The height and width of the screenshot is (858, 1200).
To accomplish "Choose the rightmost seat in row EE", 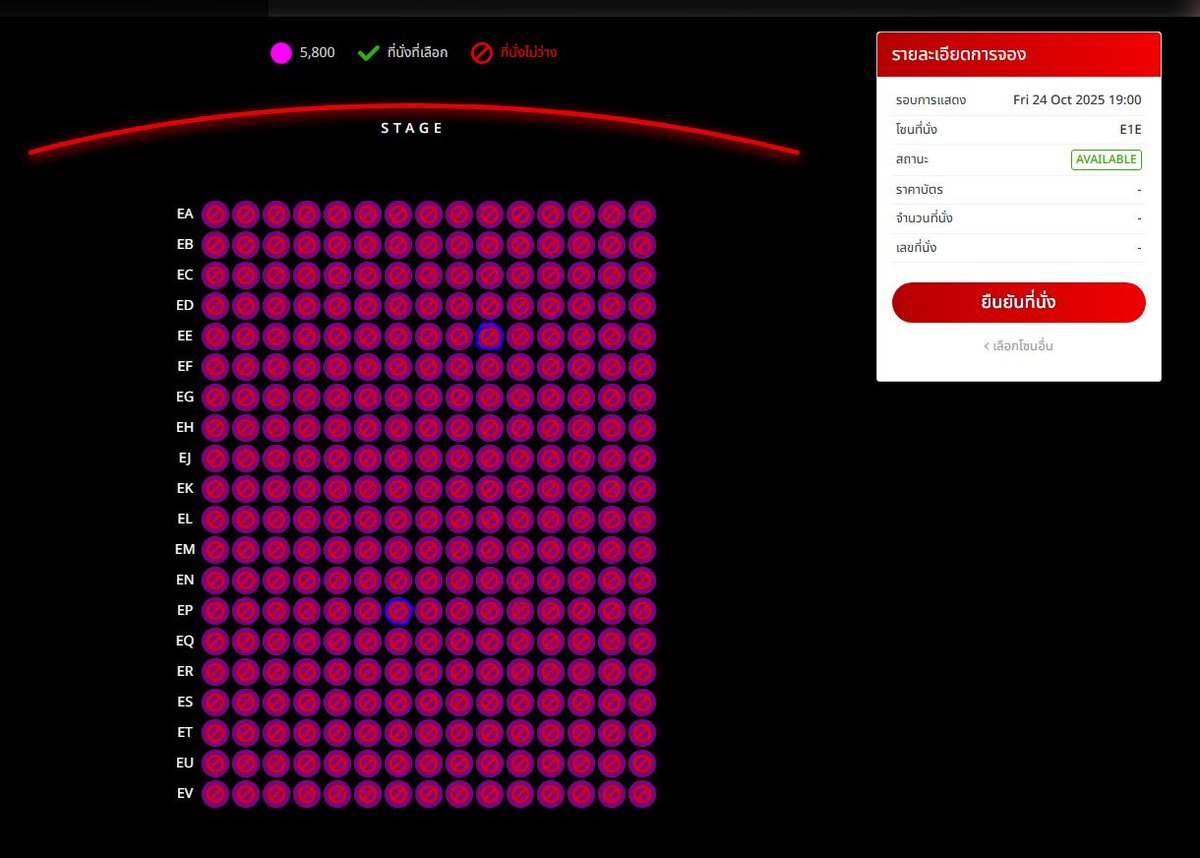I will pyautogui.click(x=642, y=336).
